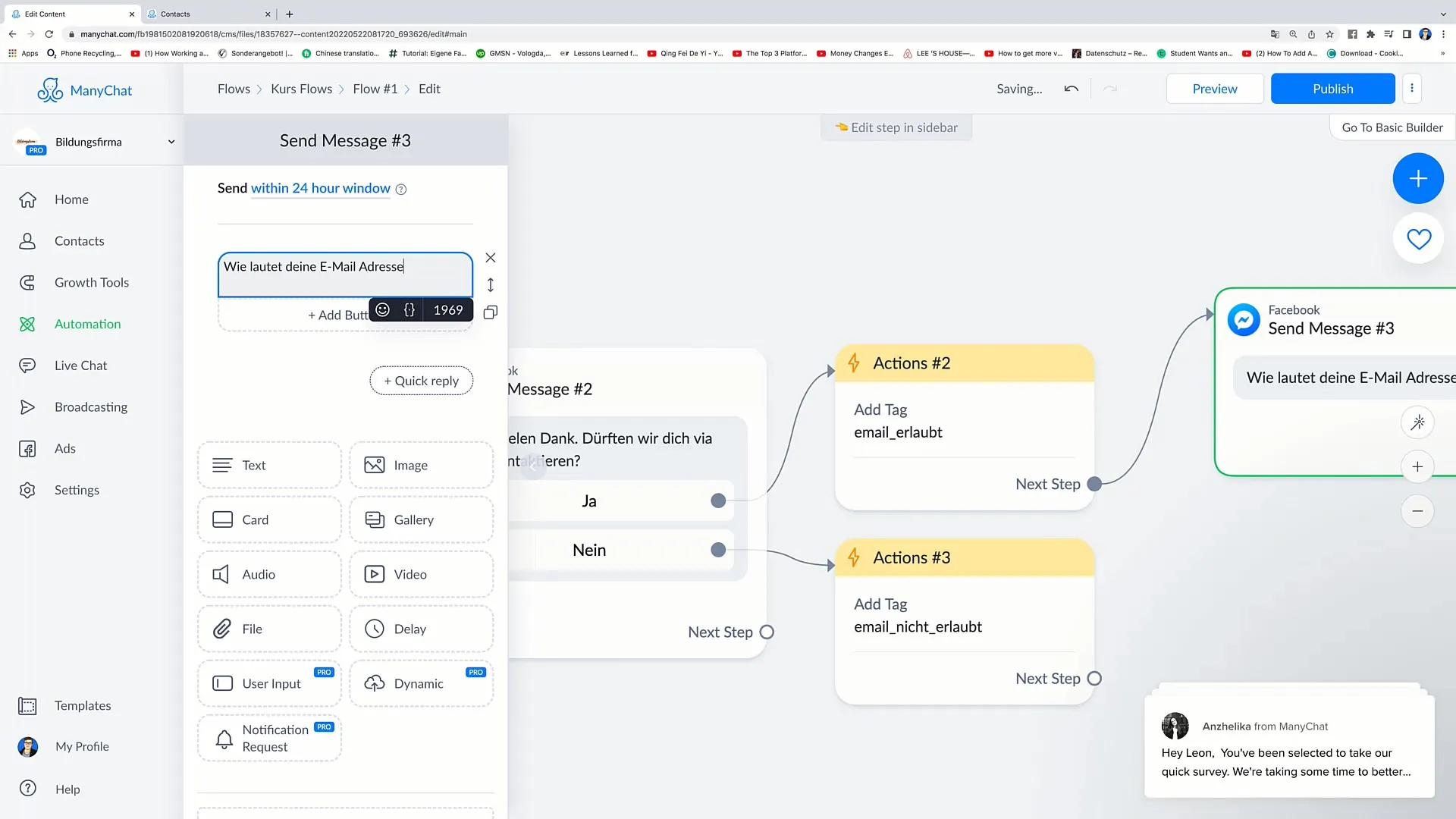Click the email_nicht_erlaubt tag in Actions #3

(x=918, y=627)
